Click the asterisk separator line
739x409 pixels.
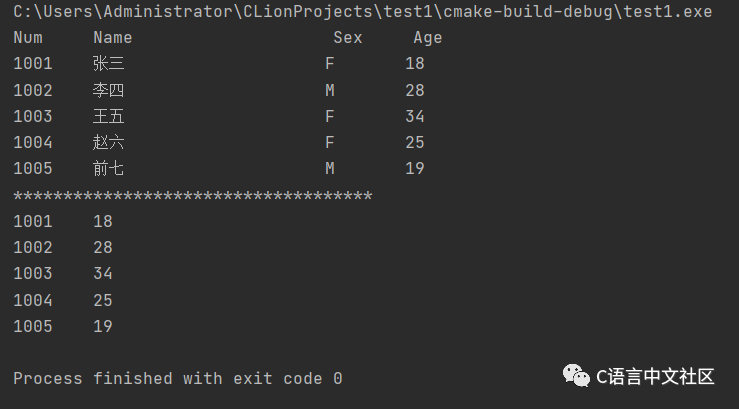pos(193,196)
